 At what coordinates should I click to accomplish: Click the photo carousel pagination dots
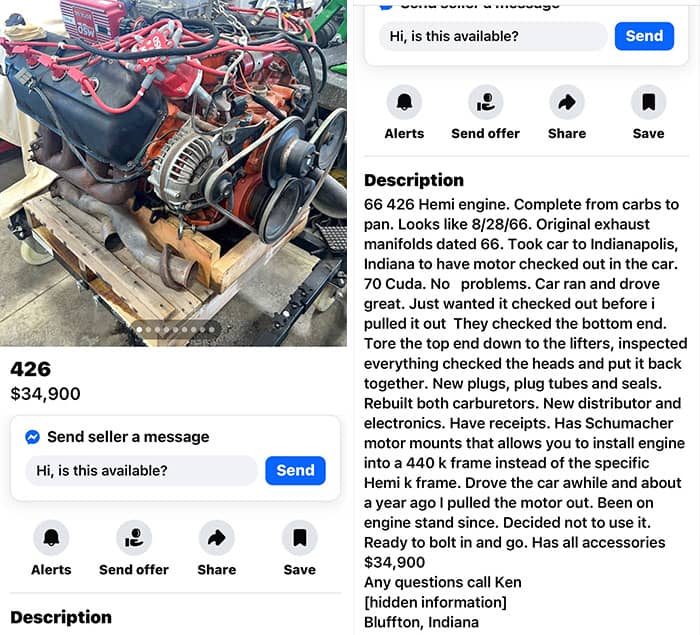click(x=174, y=329)
